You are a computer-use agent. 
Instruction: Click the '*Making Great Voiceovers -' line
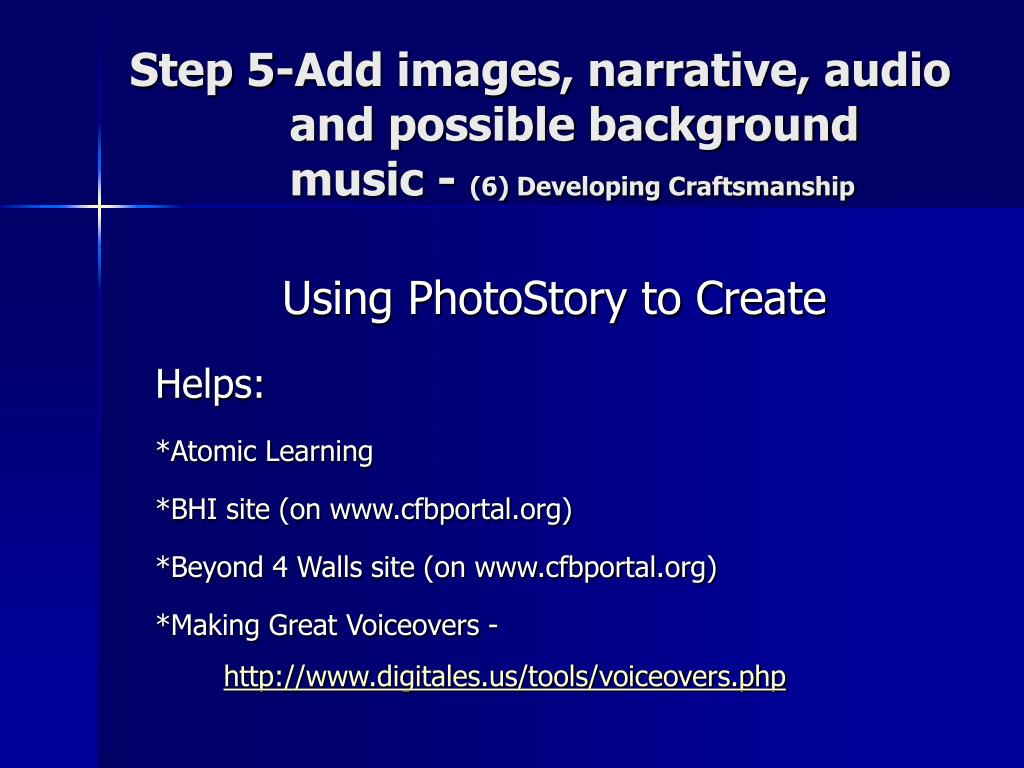[327, 625]
